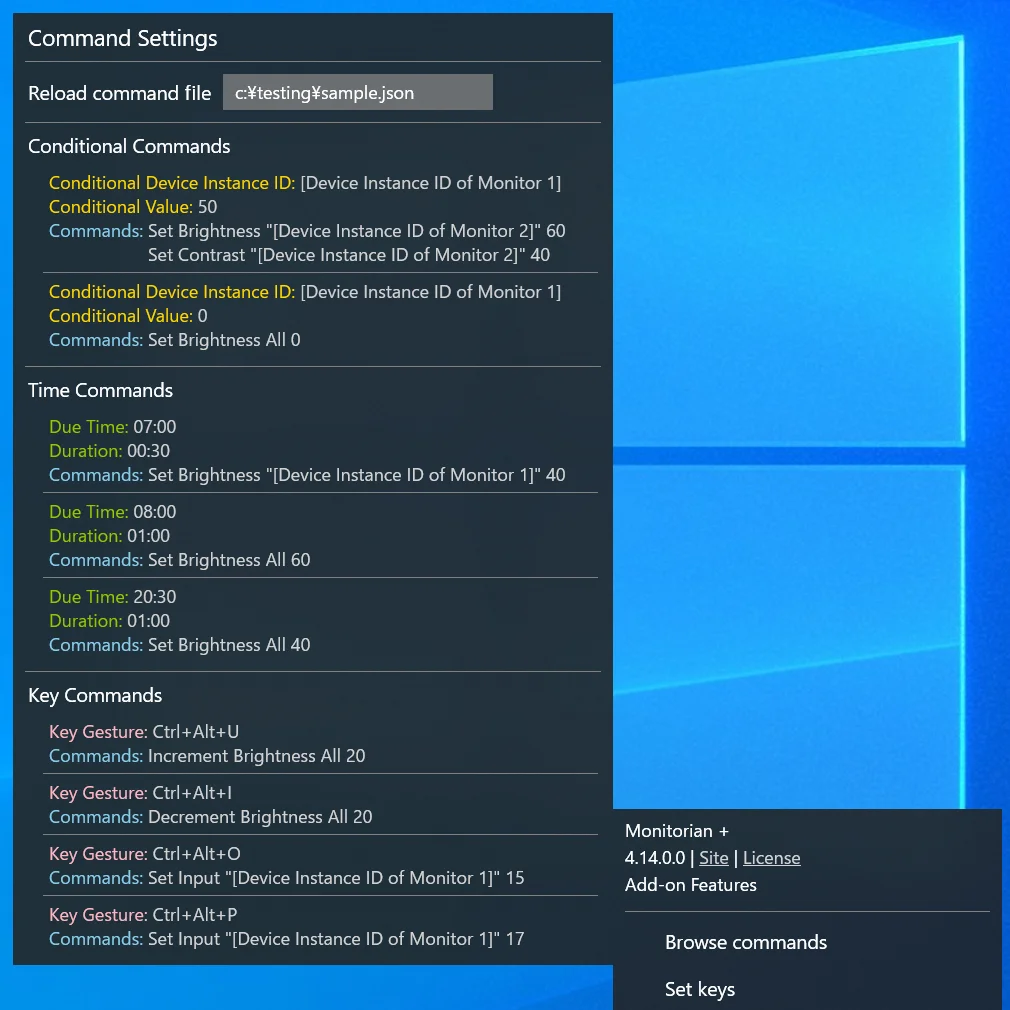Click the c:¥testing¥sample.json file path box
The width and height of the screenshot is (1010, 1010).
tap(357, 92)
